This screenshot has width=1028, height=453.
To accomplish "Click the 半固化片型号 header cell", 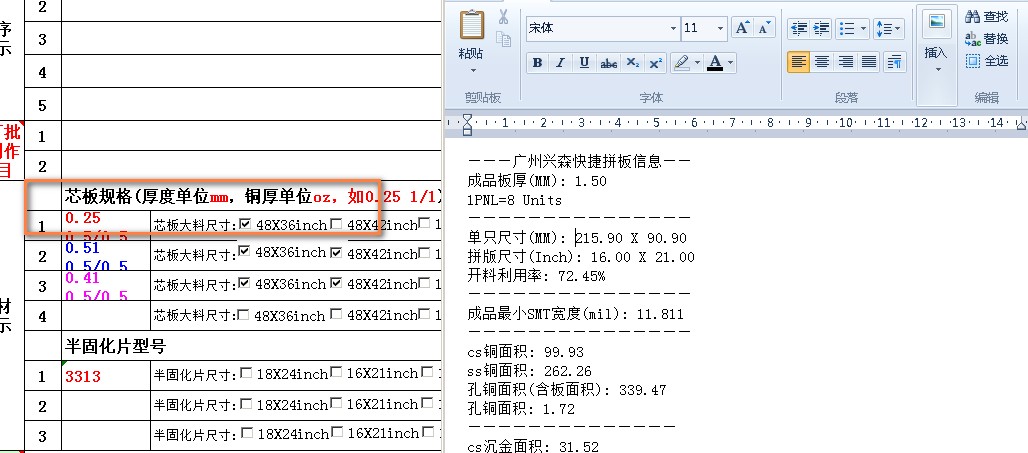I will pyautogui.click(x=252, y=345).
